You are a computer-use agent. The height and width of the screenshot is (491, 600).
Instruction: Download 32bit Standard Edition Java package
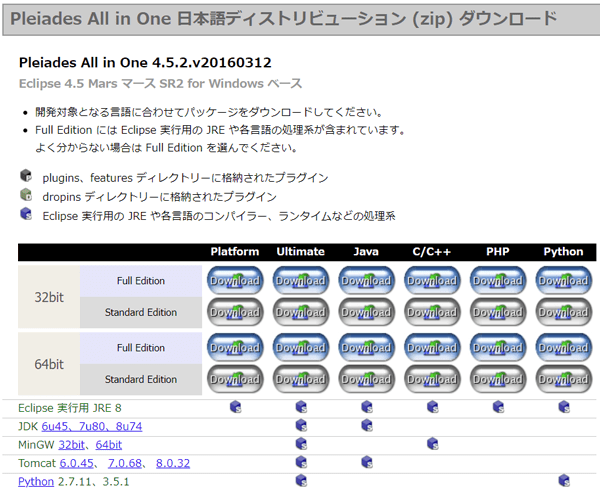(x=367, y=312)
